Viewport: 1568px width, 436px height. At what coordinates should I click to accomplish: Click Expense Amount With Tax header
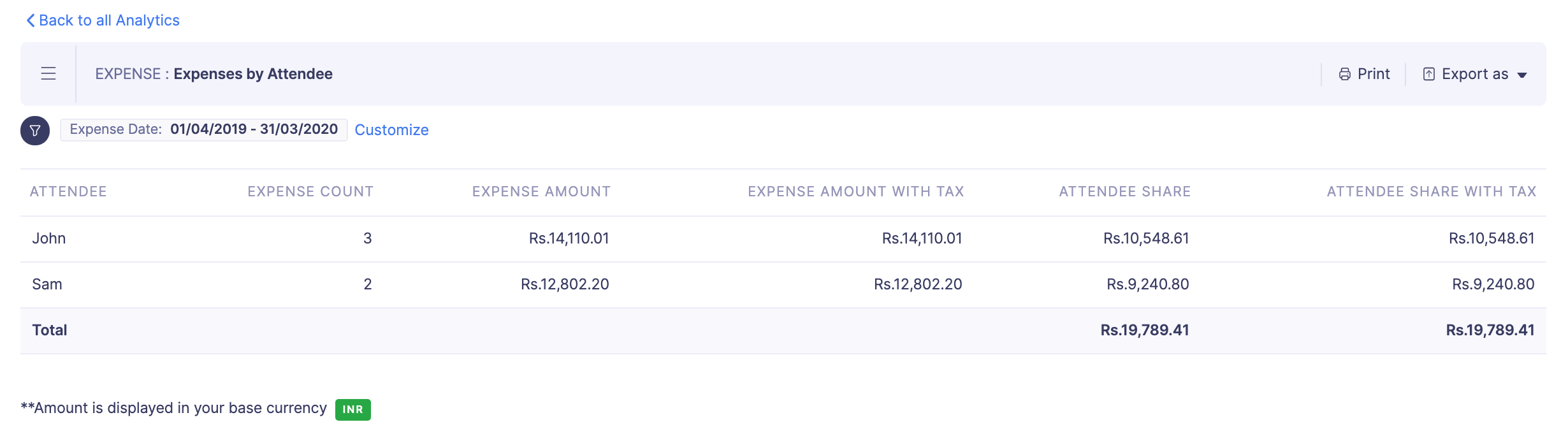[x=855, y=192]
